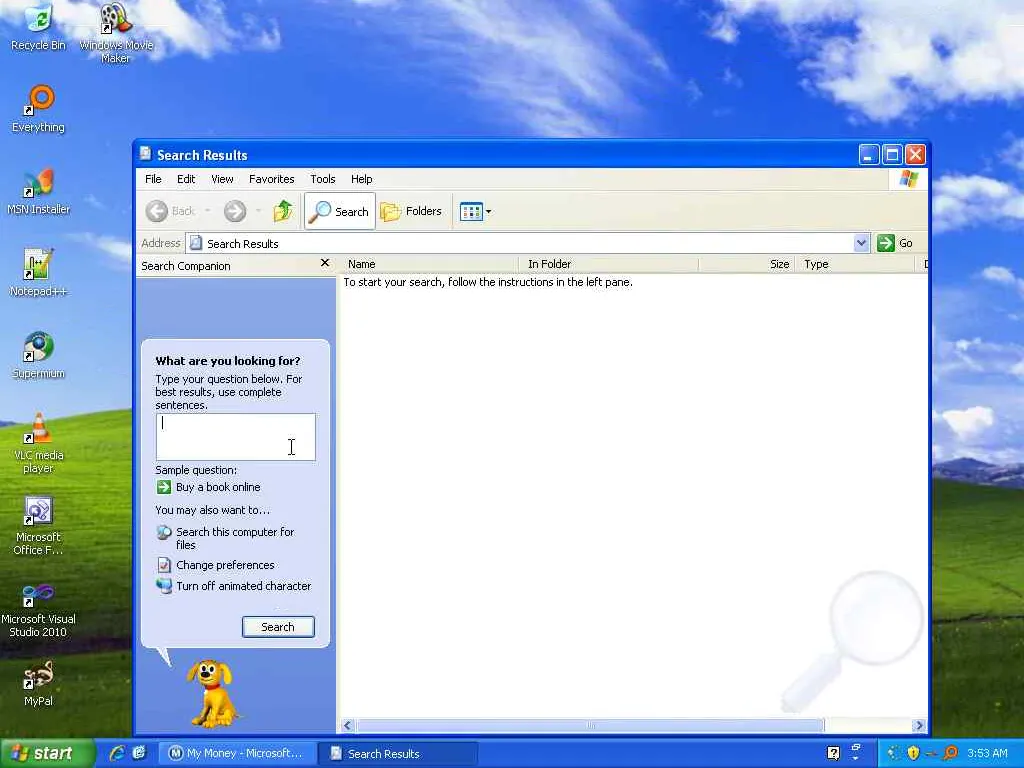Switch to My Money taskbar window
Image resolution: width=1024 pixels, height=768 pixels.
[237, 754]
